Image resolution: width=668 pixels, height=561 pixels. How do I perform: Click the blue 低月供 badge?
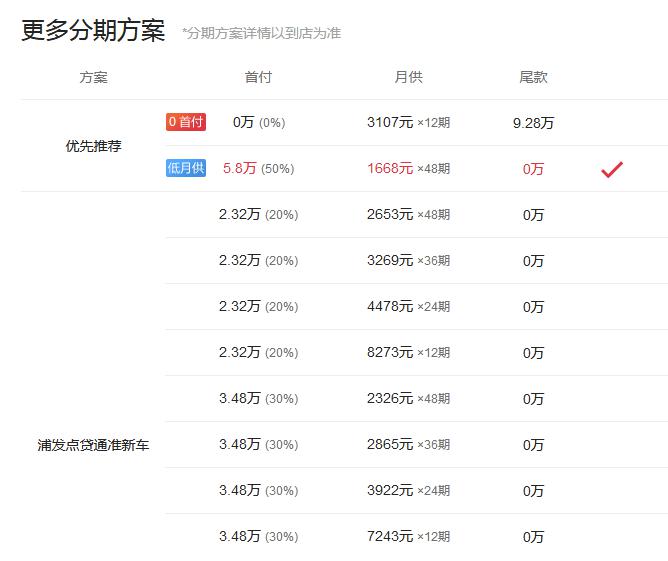click(186, 168)
